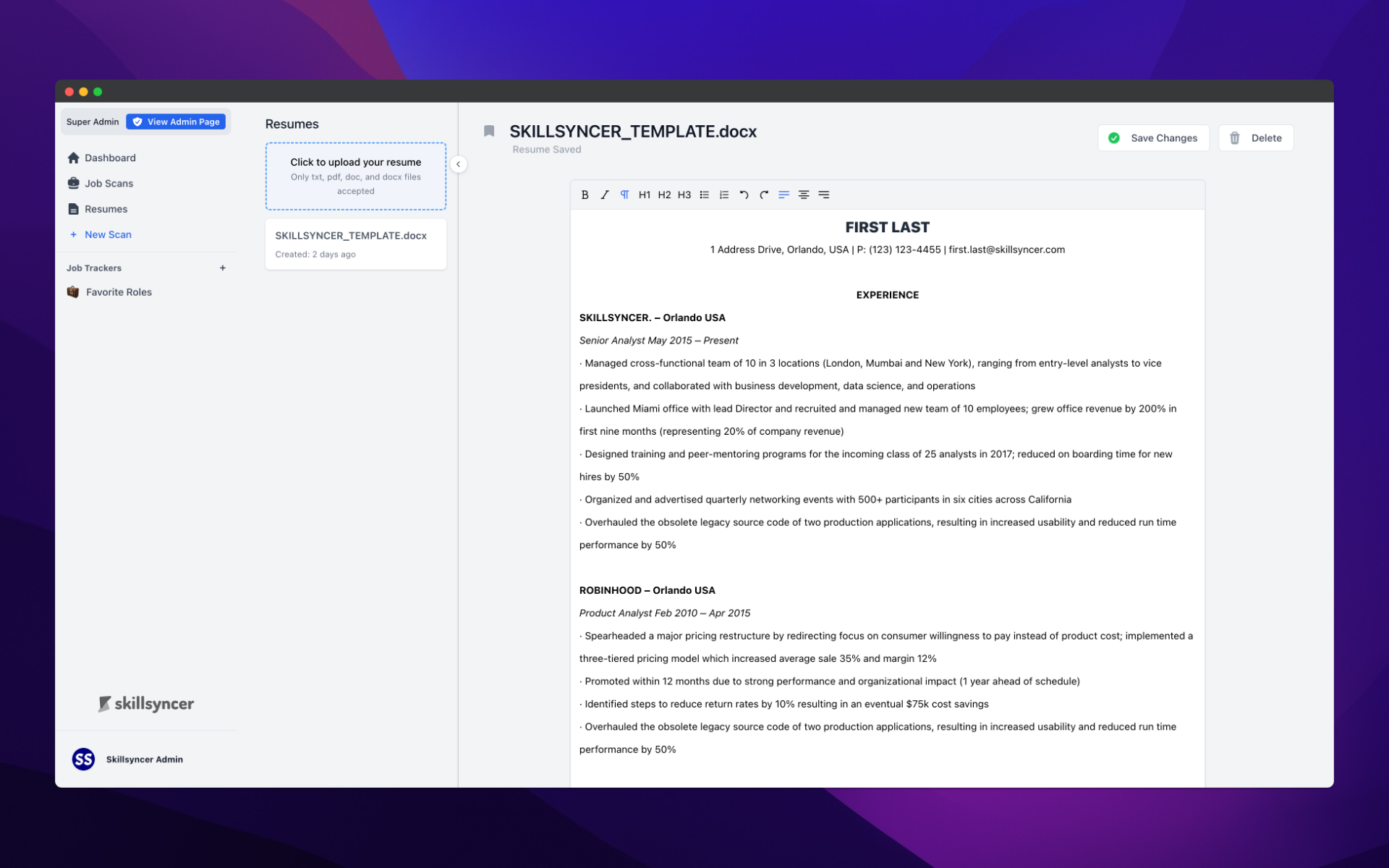Add a new Job Tracker with plus
This screenshot has height=868, width=1389.
click(223, 268)
